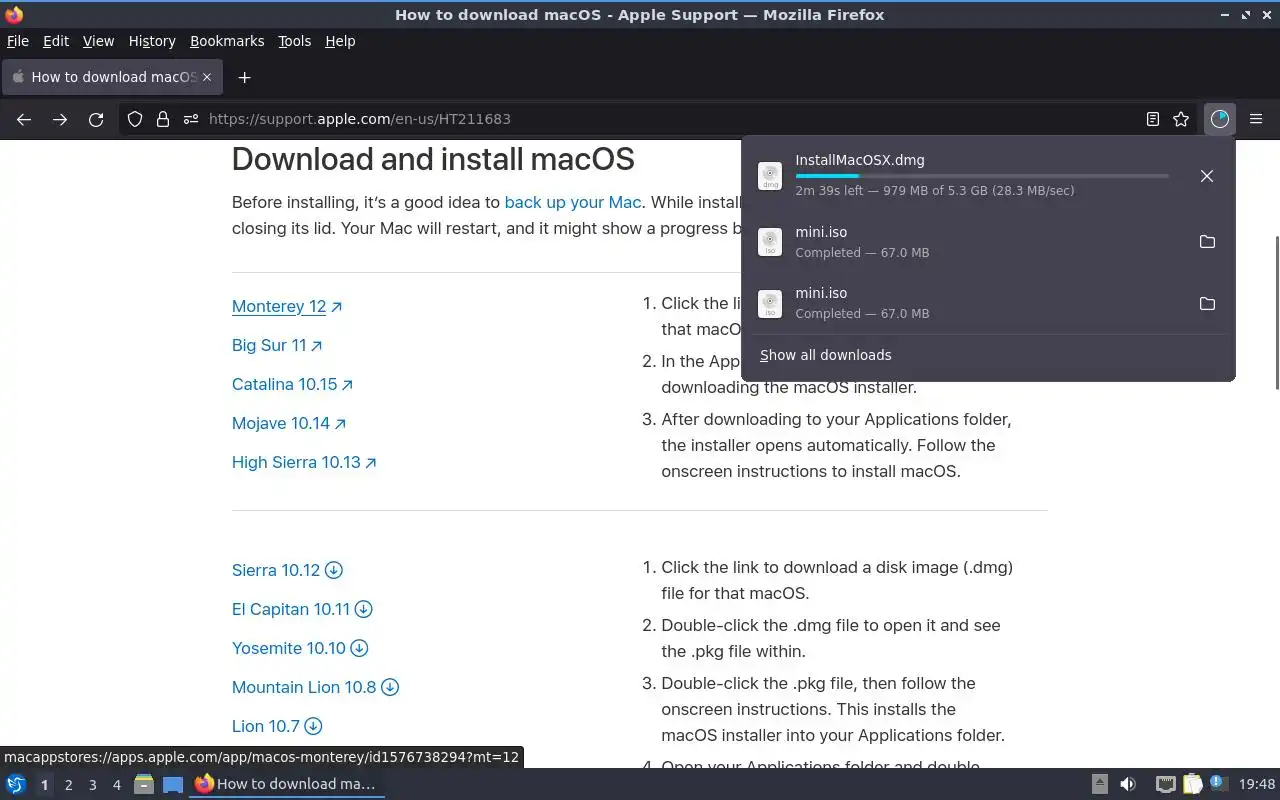Screen dimensions: 1280x800
Task: Open the desktop start menu icon
Action: (16, 785)
